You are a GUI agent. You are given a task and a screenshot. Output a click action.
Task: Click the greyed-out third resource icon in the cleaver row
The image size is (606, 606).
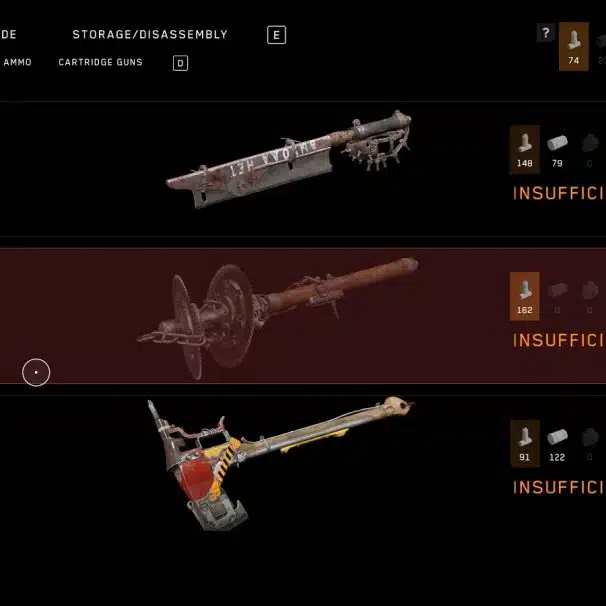589,150
